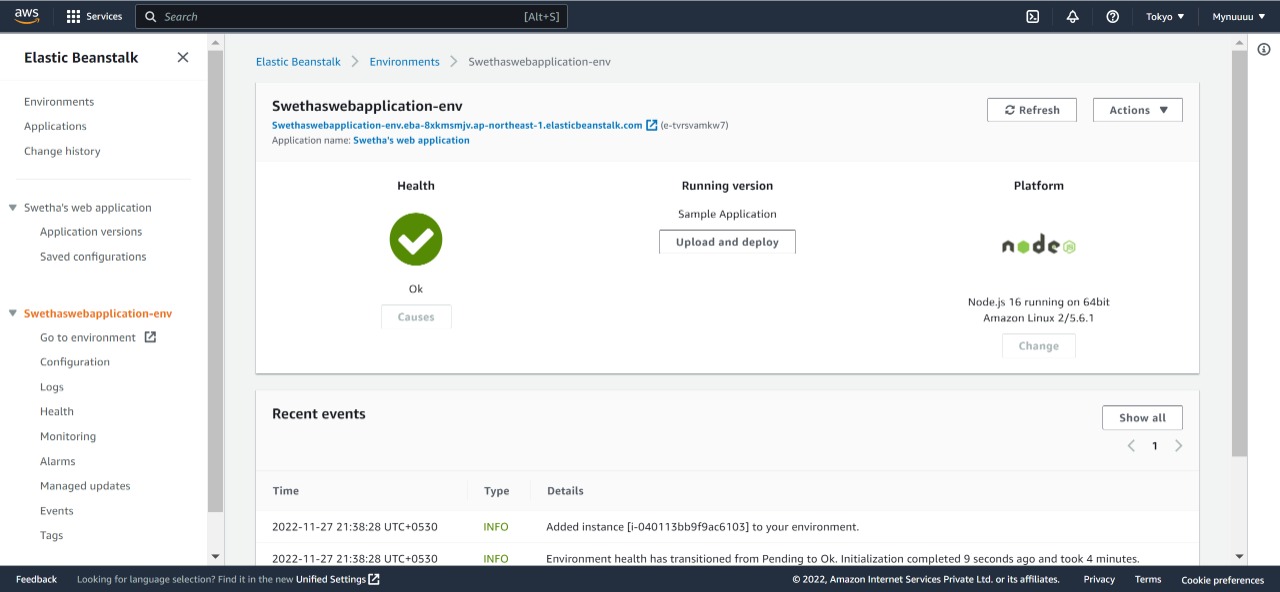
Task: Click the Time column header
Action: [285, 491]
